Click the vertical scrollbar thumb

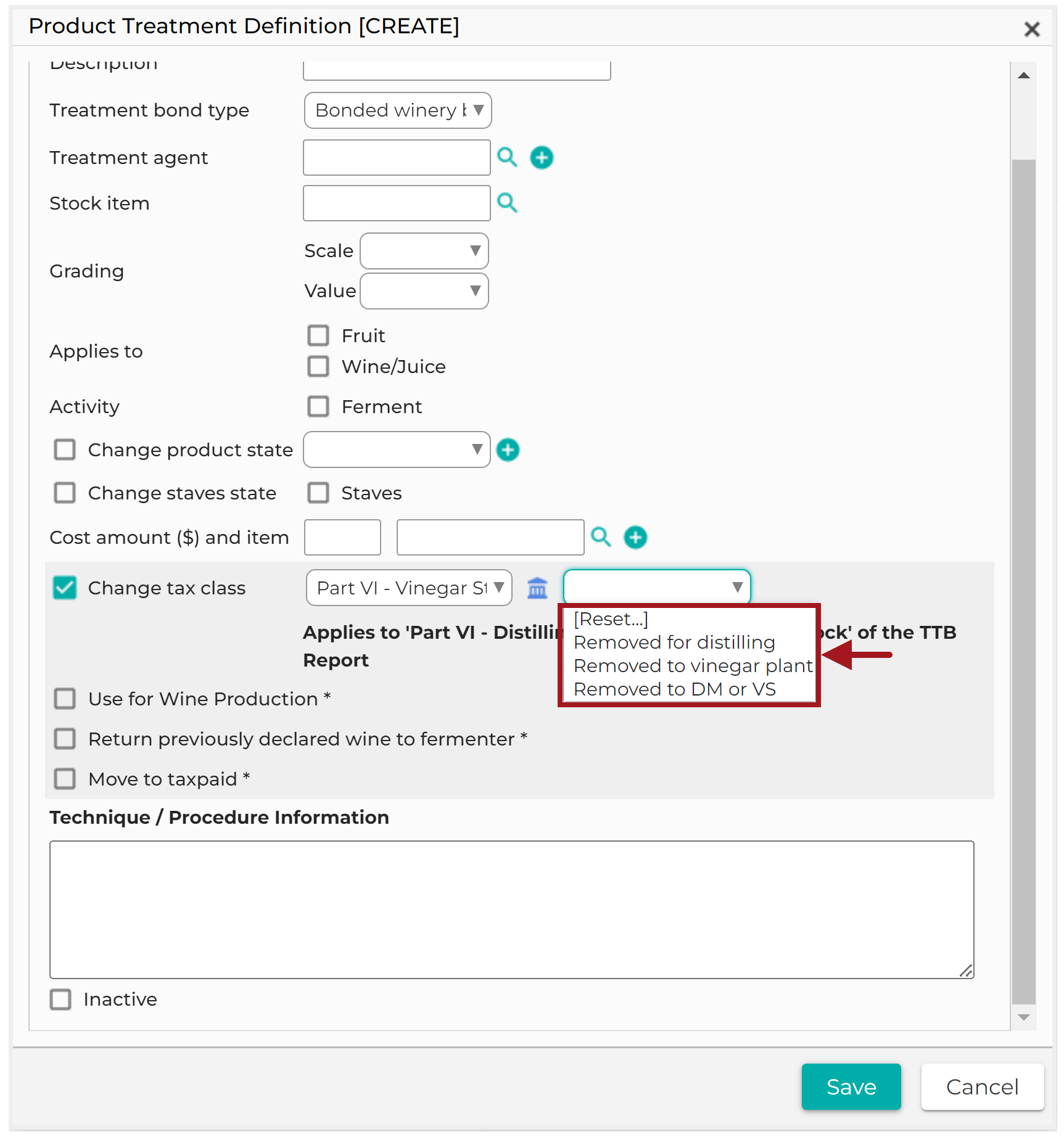tap(1024, 581)
